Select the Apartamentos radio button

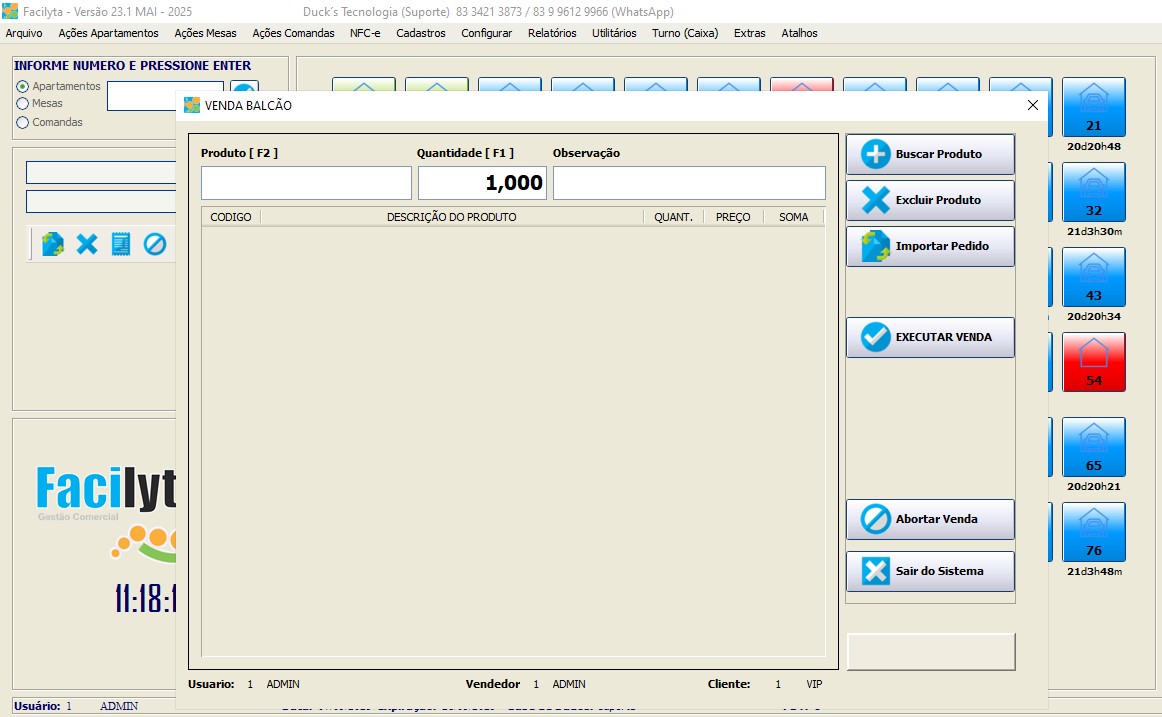(x=23, y=87)
